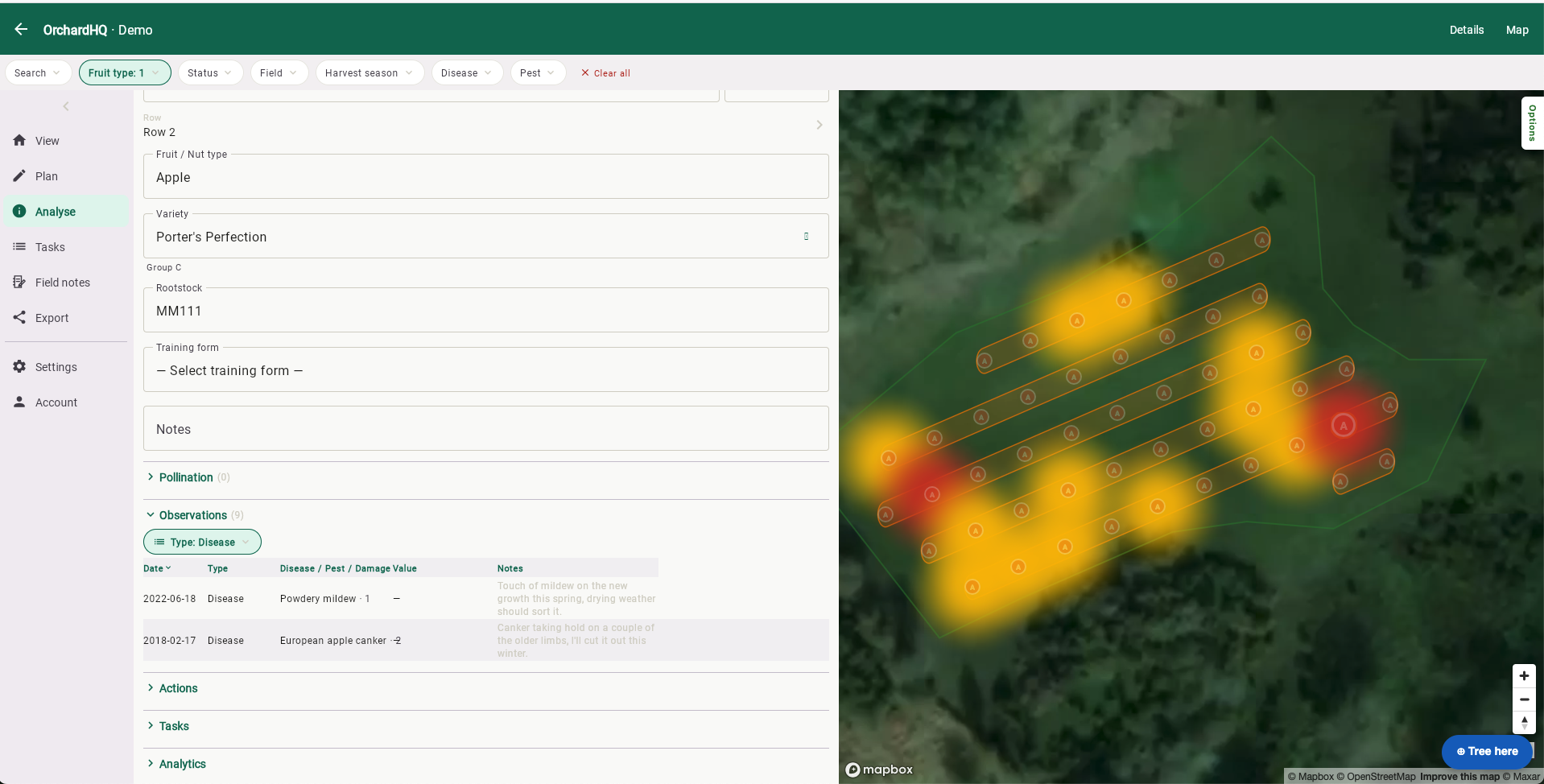1544x784 pixels.
Task: Select the highlighted red tree marker
Action: (1343, 425)
